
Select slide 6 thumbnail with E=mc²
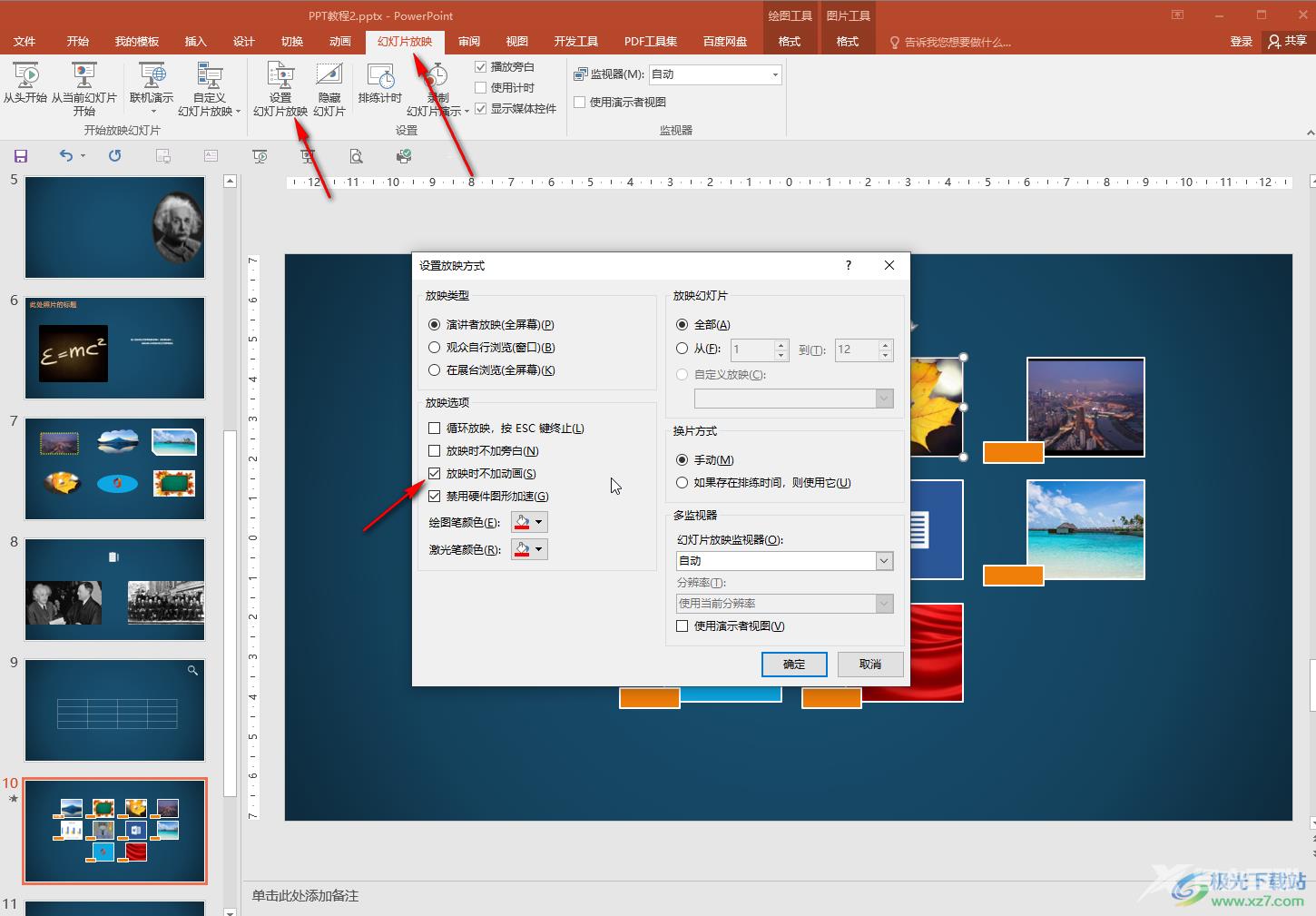tap(115, 348)
